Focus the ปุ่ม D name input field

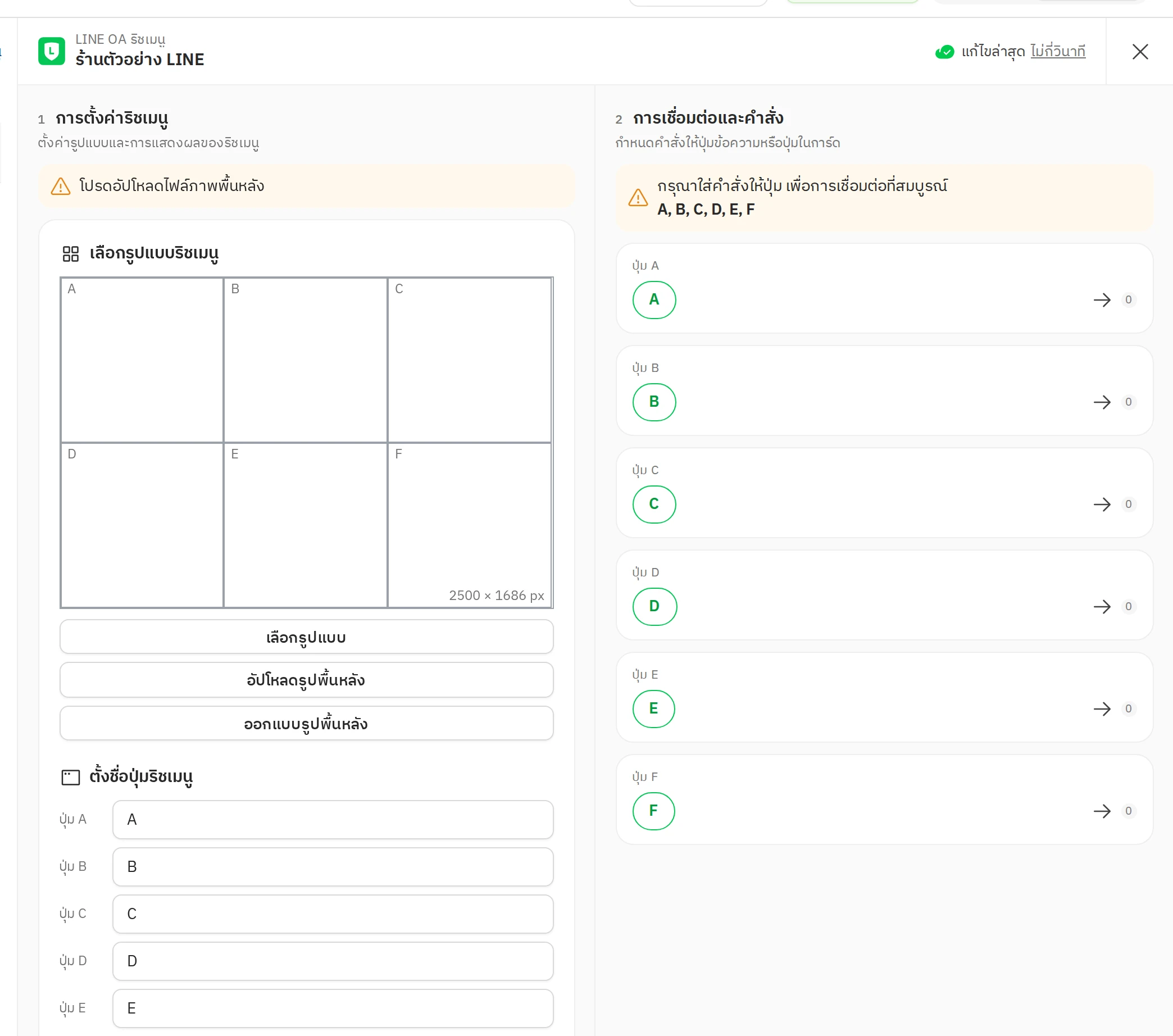333,961
